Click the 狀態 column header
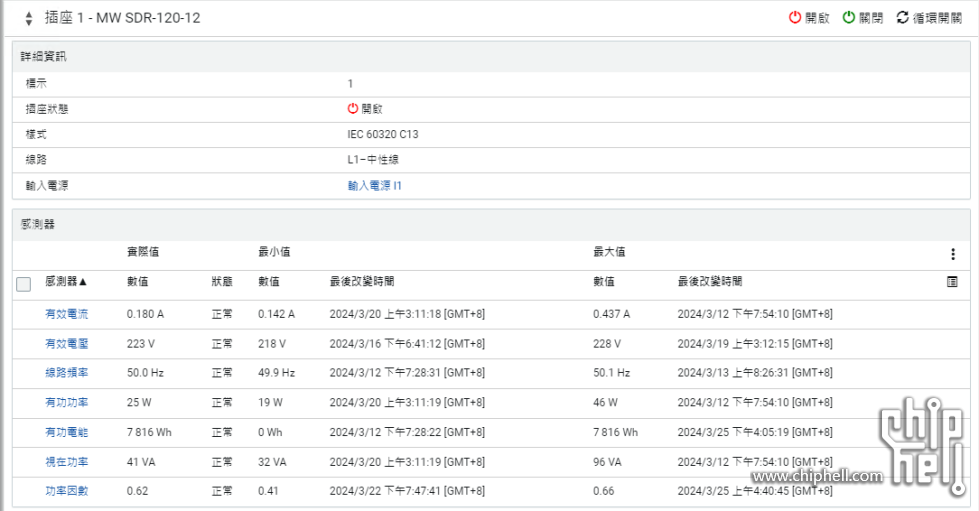The height and width of the screenshot is (511, 979). pos(222,282)
